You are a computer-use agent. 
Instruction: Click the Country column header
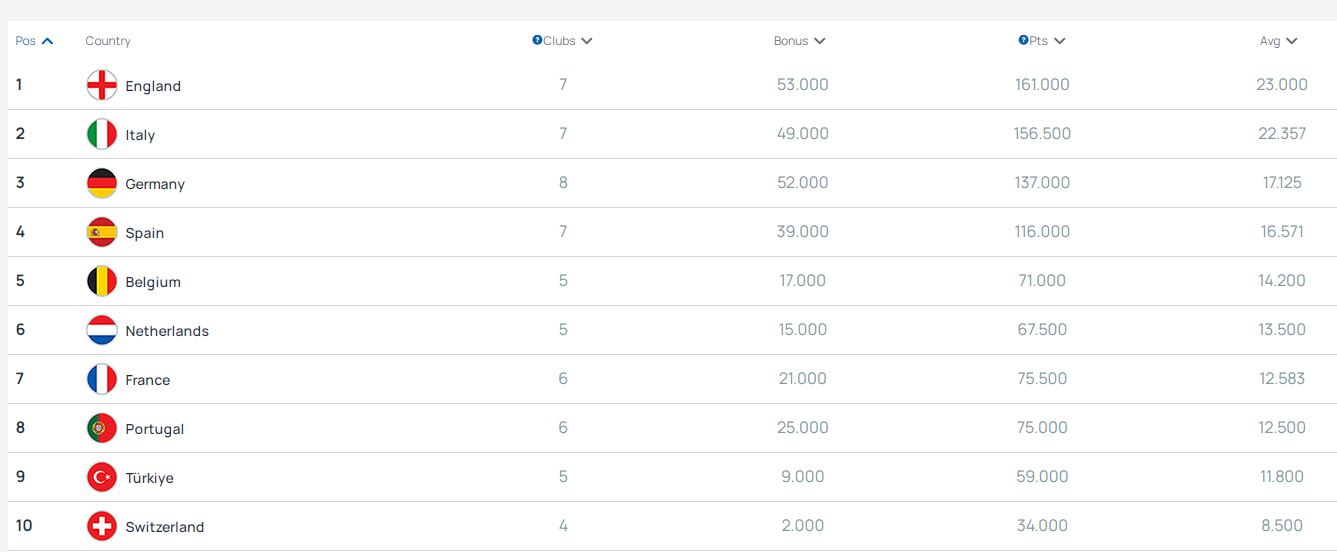[108, 41]
